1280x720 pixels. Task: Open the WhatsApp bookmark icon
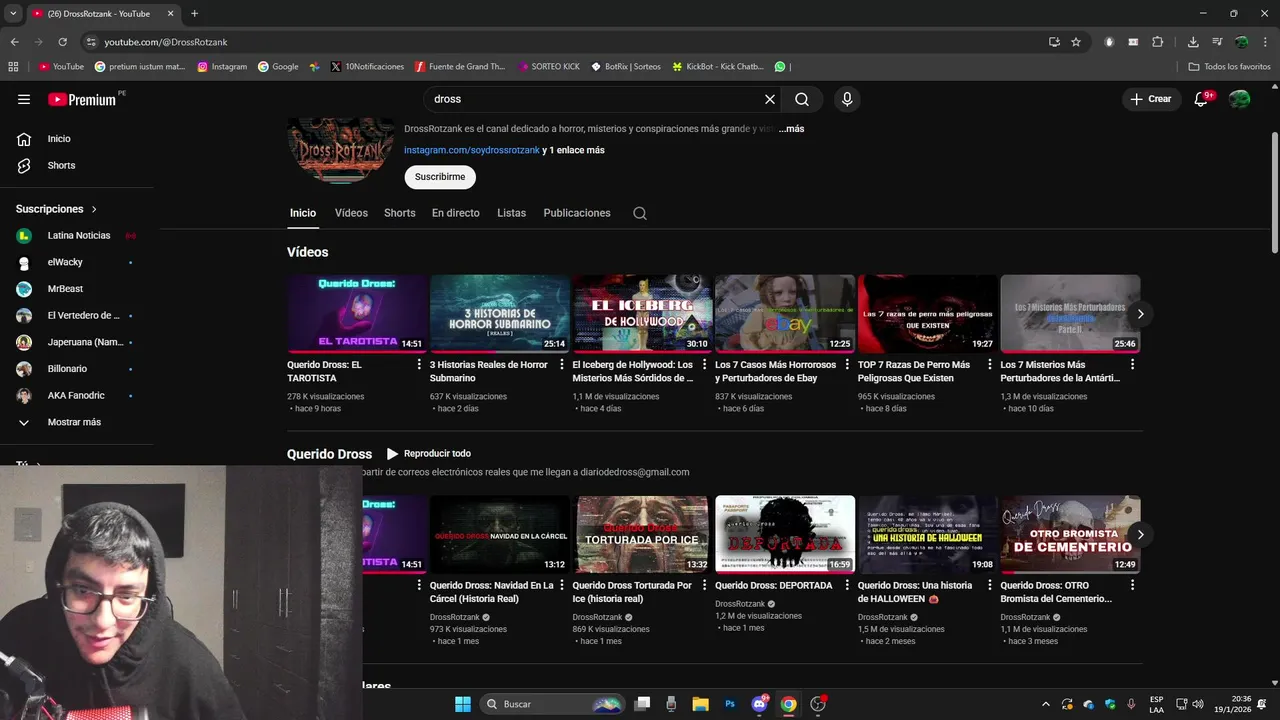click(780, 67)
